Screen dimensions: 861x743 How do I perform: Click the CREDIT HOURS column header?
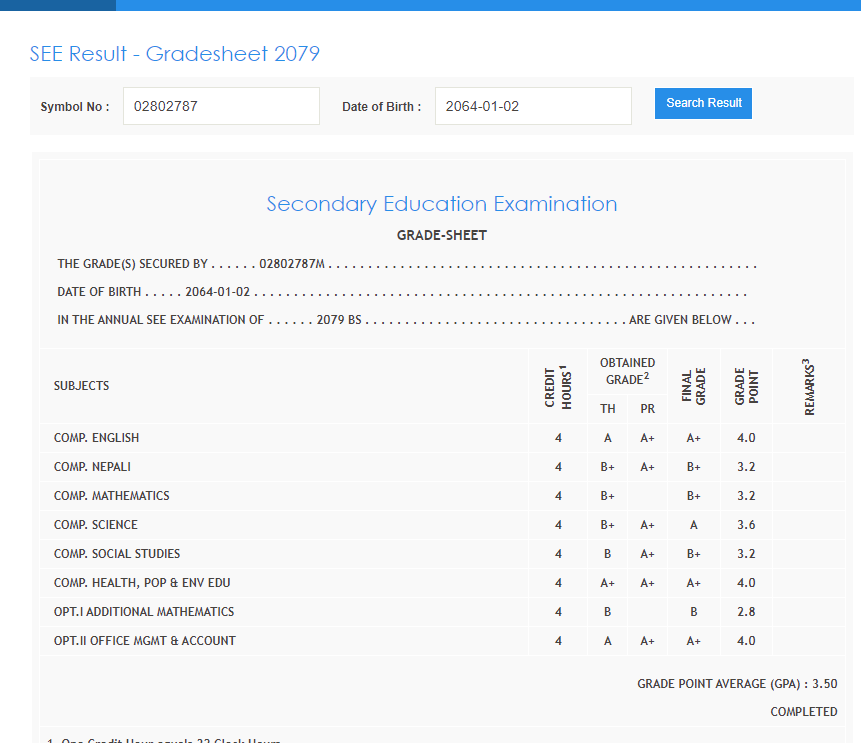click(x=558, y=386)
